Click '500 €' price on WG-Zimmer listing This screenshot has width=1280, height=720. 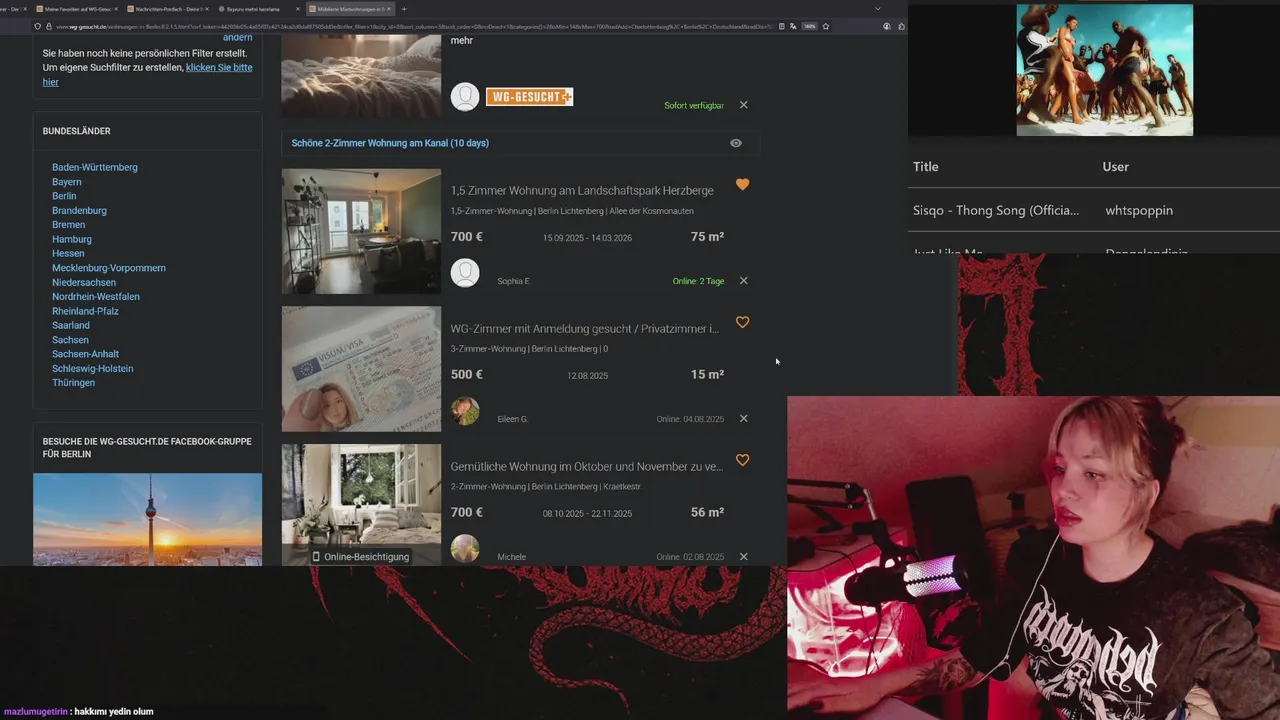(x=467, y=375)
